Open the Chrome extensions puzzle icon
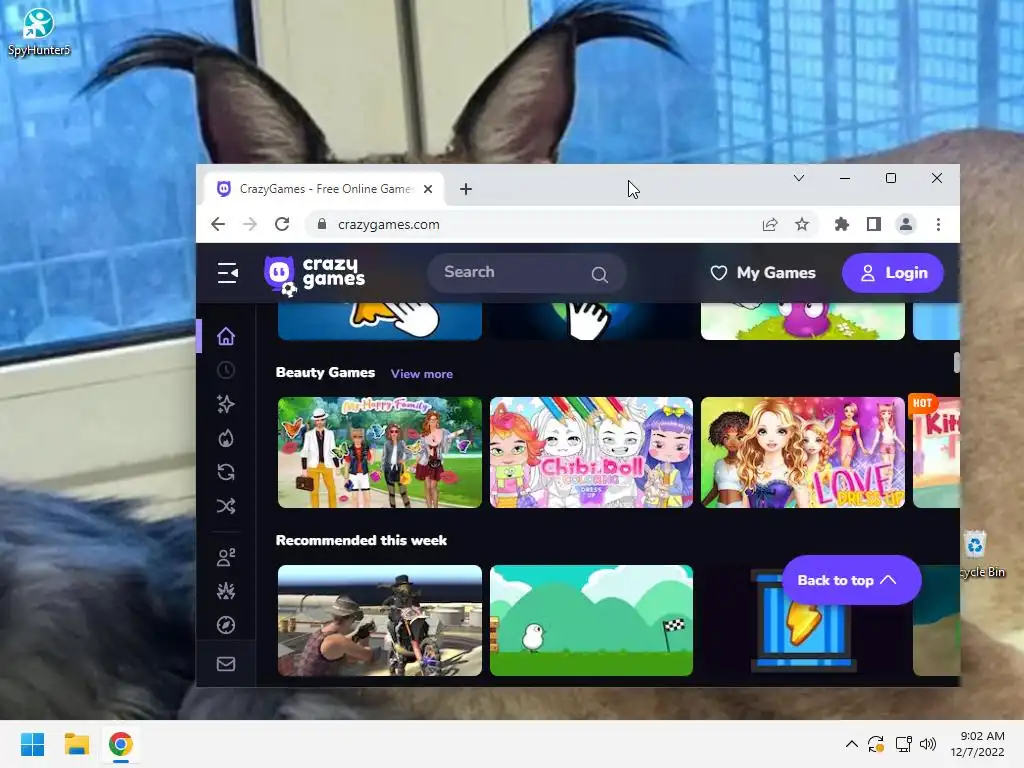The image size is (1024, 768). 842,225
